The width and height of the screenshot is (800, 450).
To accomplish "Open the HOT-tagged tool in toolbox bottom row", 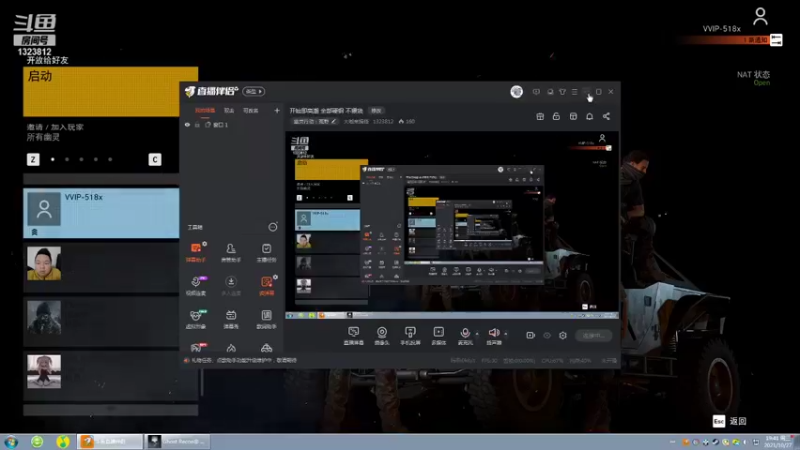I will 196,348.
